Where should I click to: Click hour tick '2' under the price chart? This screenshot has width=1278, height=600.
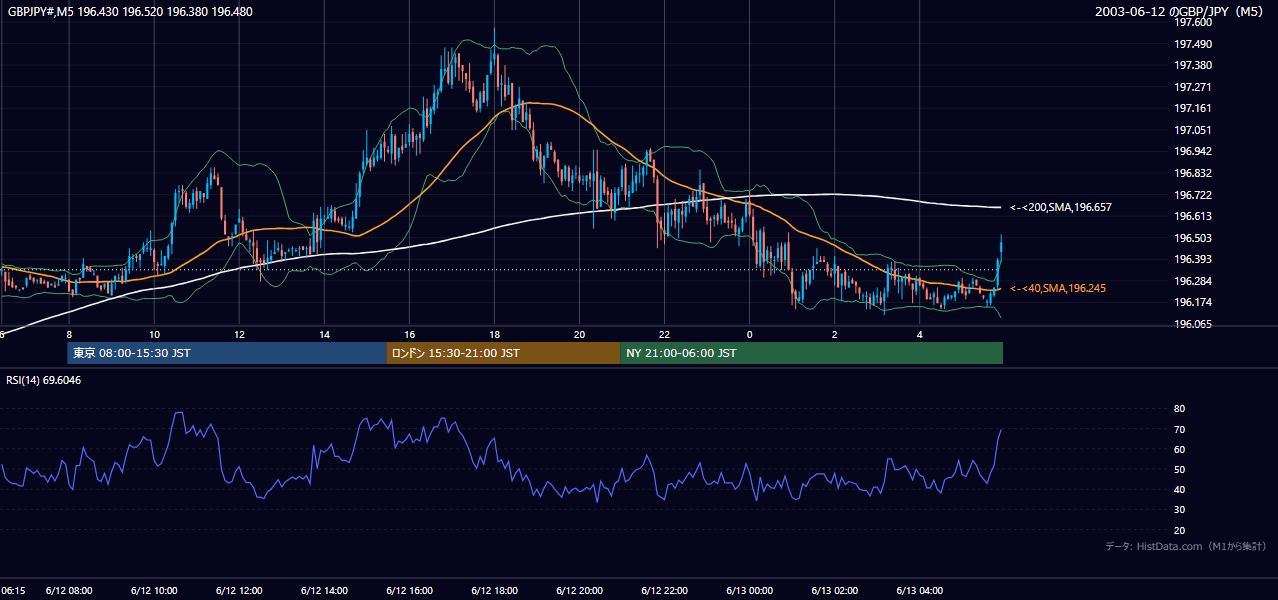[834, 334]
